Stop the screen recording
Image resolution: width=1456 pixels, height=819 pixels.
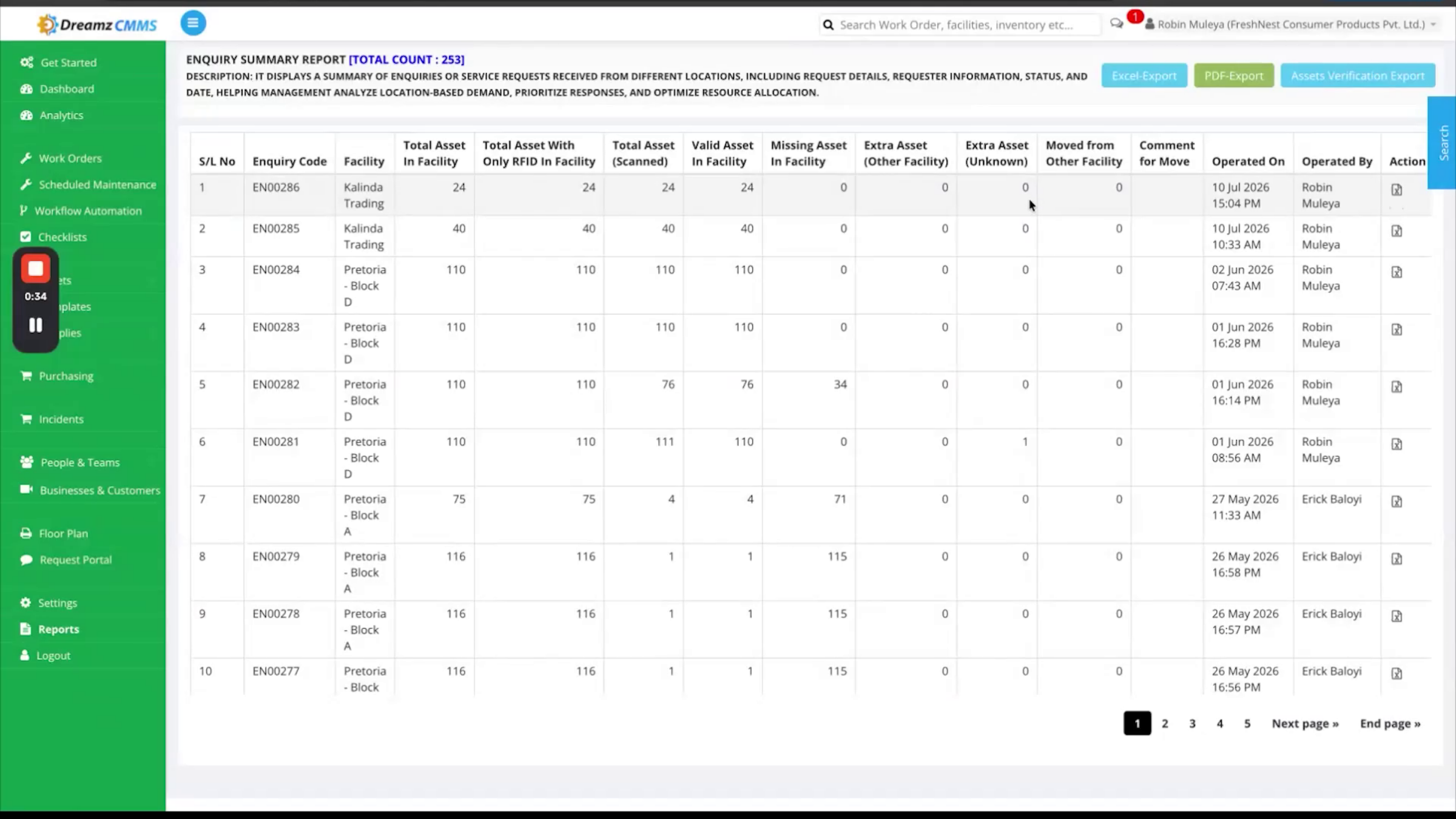click(36, 269)
